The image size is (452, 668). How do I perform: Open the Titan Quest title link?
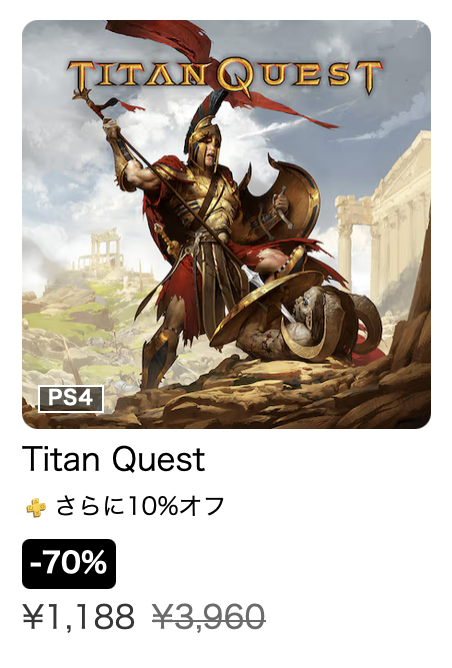click(113, 459)
